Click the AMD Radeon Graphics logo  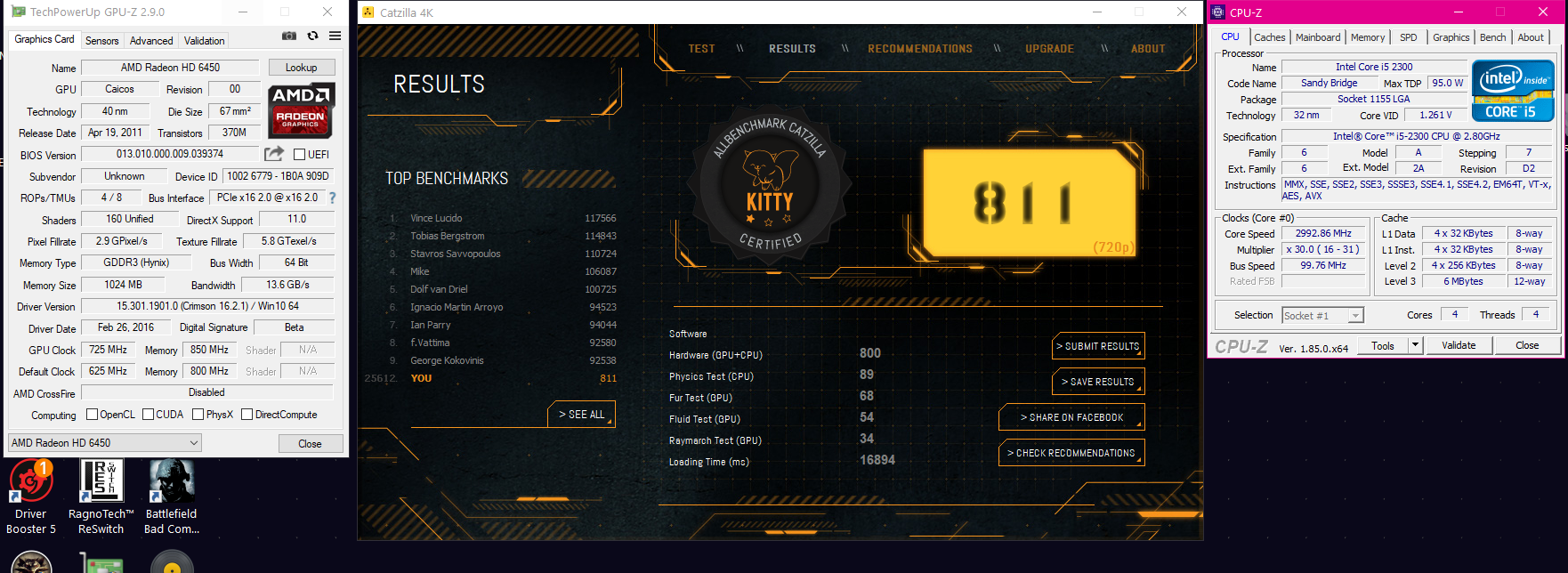click(301, 110)
